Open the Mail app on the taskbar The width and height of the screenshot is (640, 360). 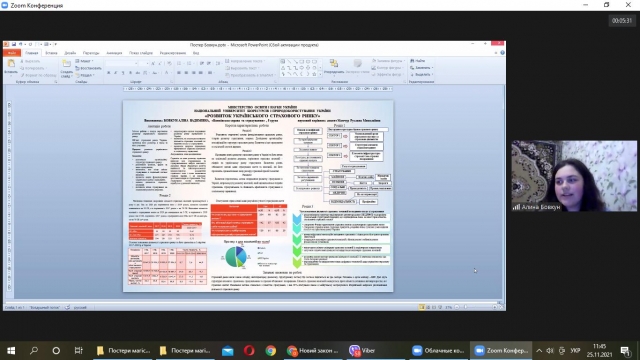(x=228, y=350)
